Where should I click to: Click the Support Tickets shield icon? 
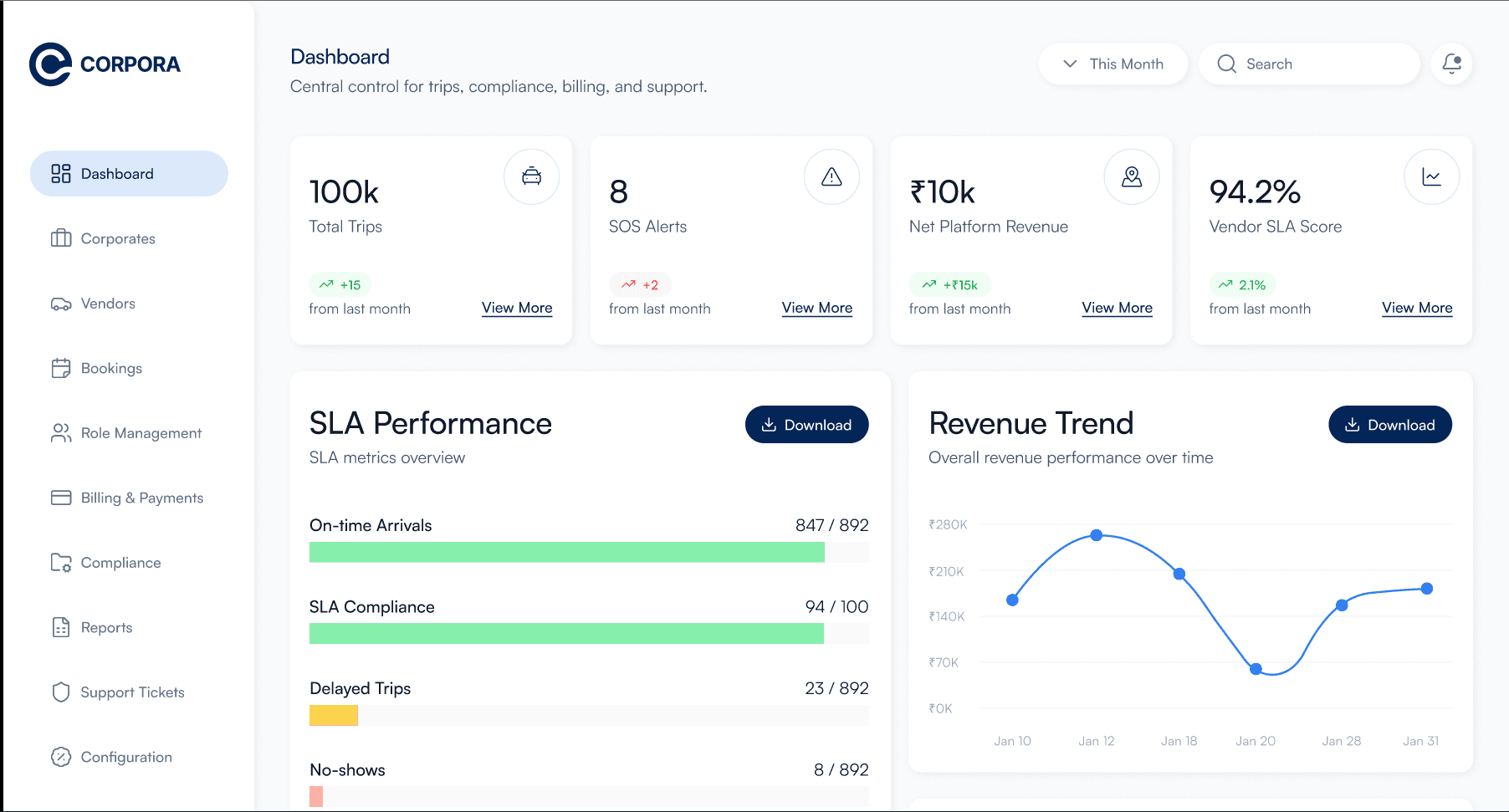pos(61,692)
